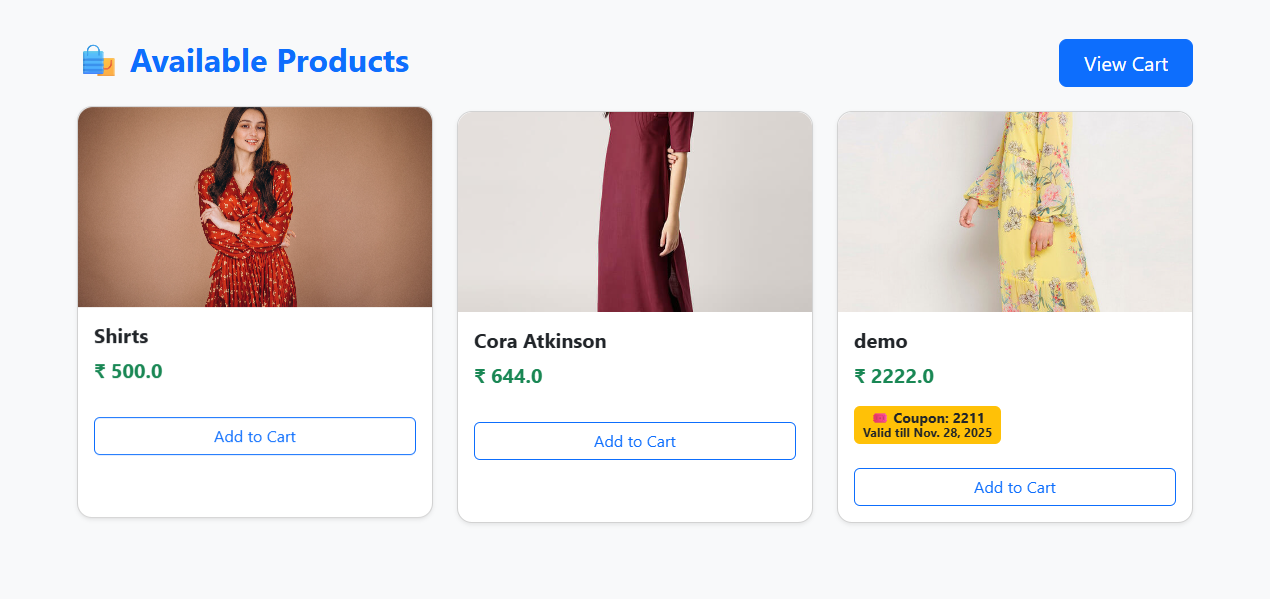Click the rupee symbol on the demo product price
This screenshot has width=1270, height=599.
pos(860,376)
